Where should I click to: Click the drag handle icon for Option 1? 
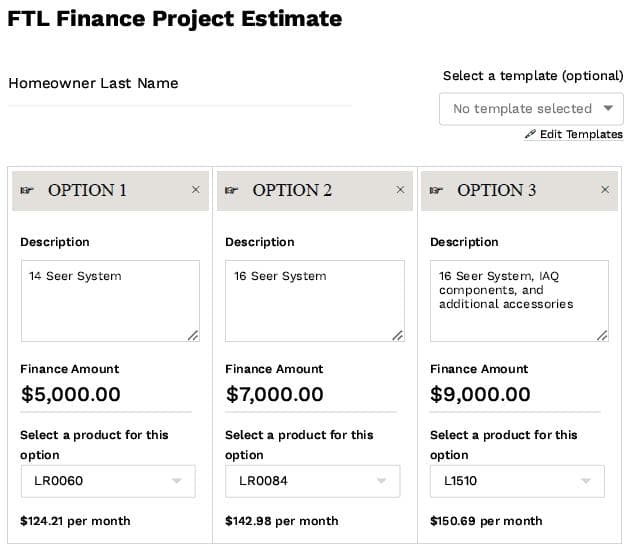(27, 190)
